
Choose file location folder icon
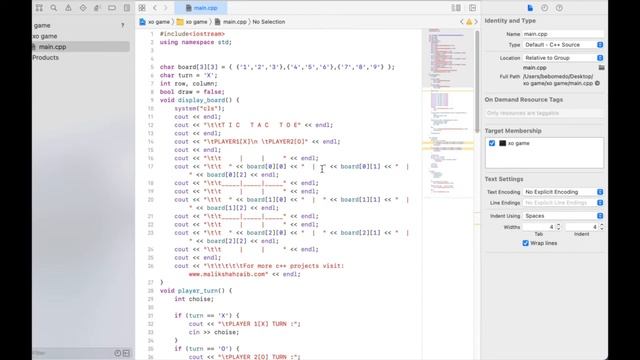601,68
